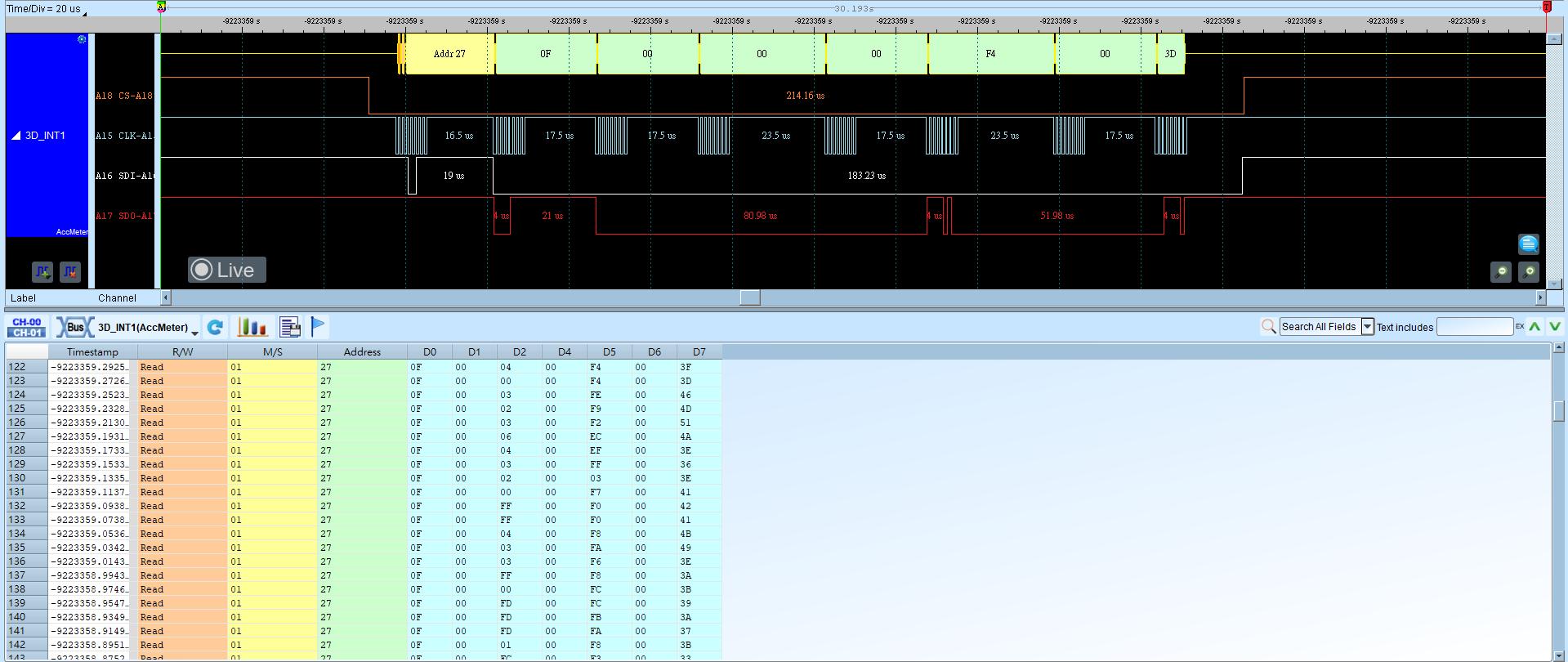Jump to next search result
The image size is (1568, 662).
tap(1555, 327)
